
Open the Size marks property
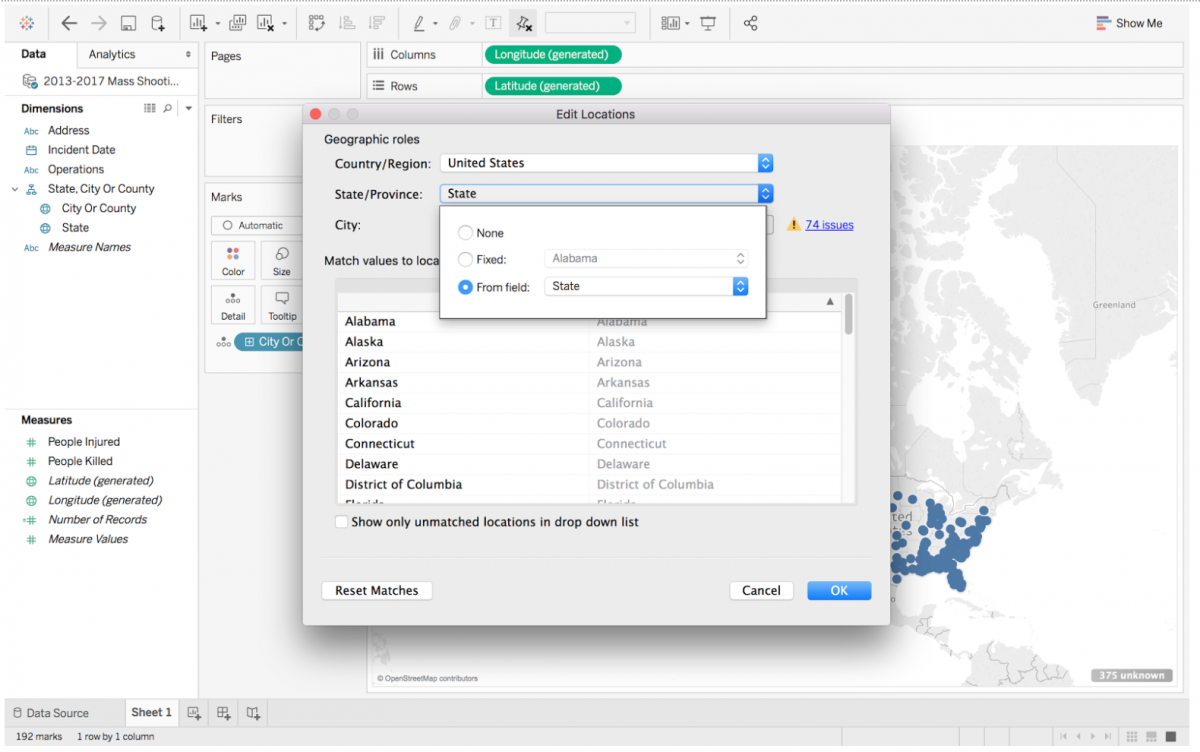(x=281, y=260)
